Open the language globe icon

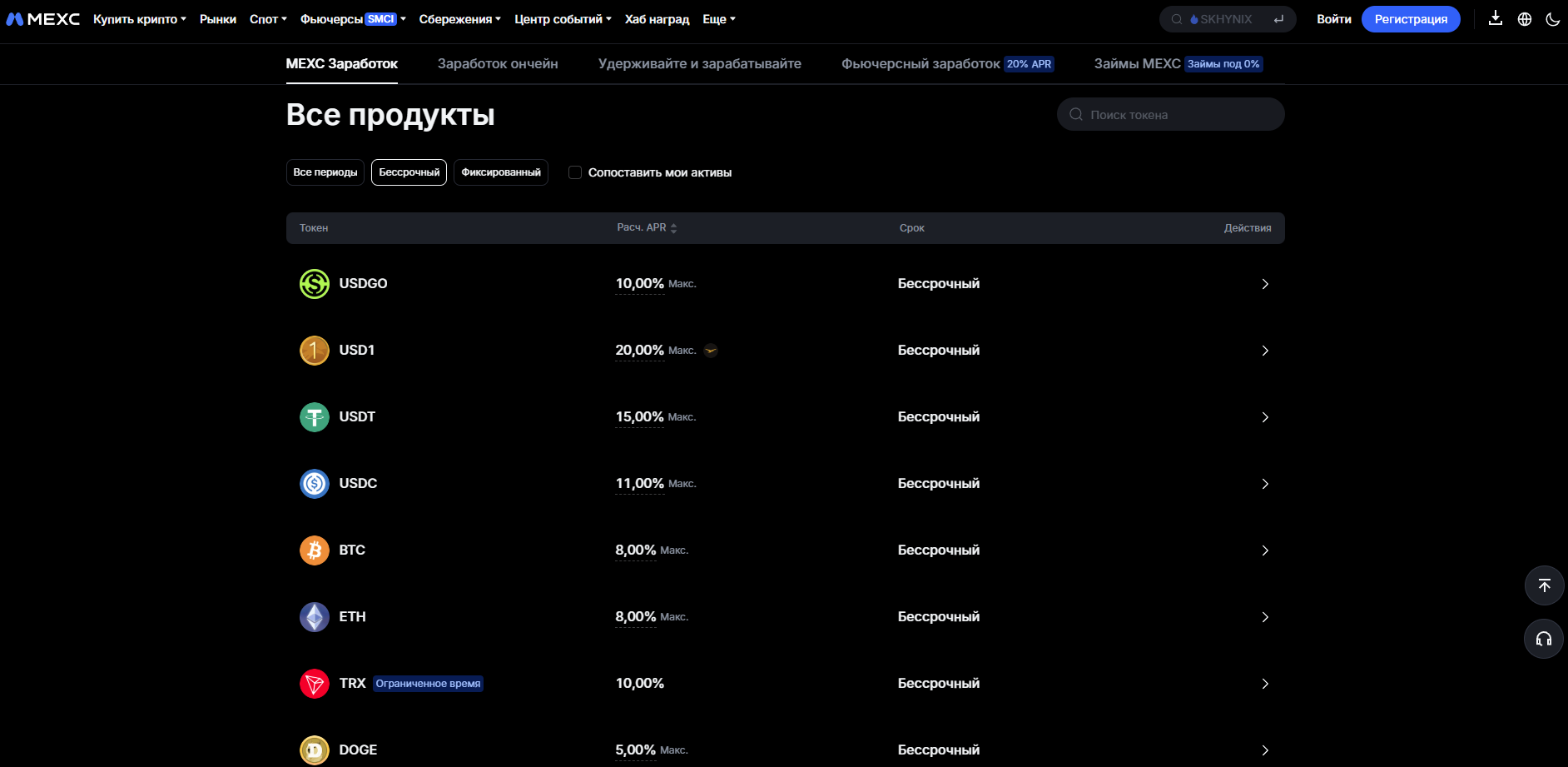pyautogui.click(x=1525, y=19)
